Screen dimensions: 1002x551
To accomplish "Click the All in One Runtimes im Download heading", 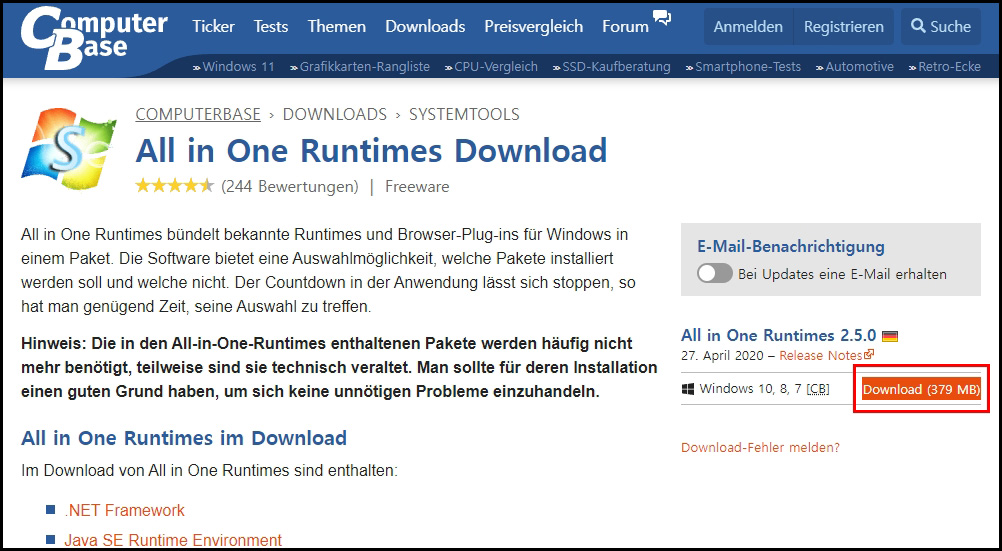I will pos(184,438).
